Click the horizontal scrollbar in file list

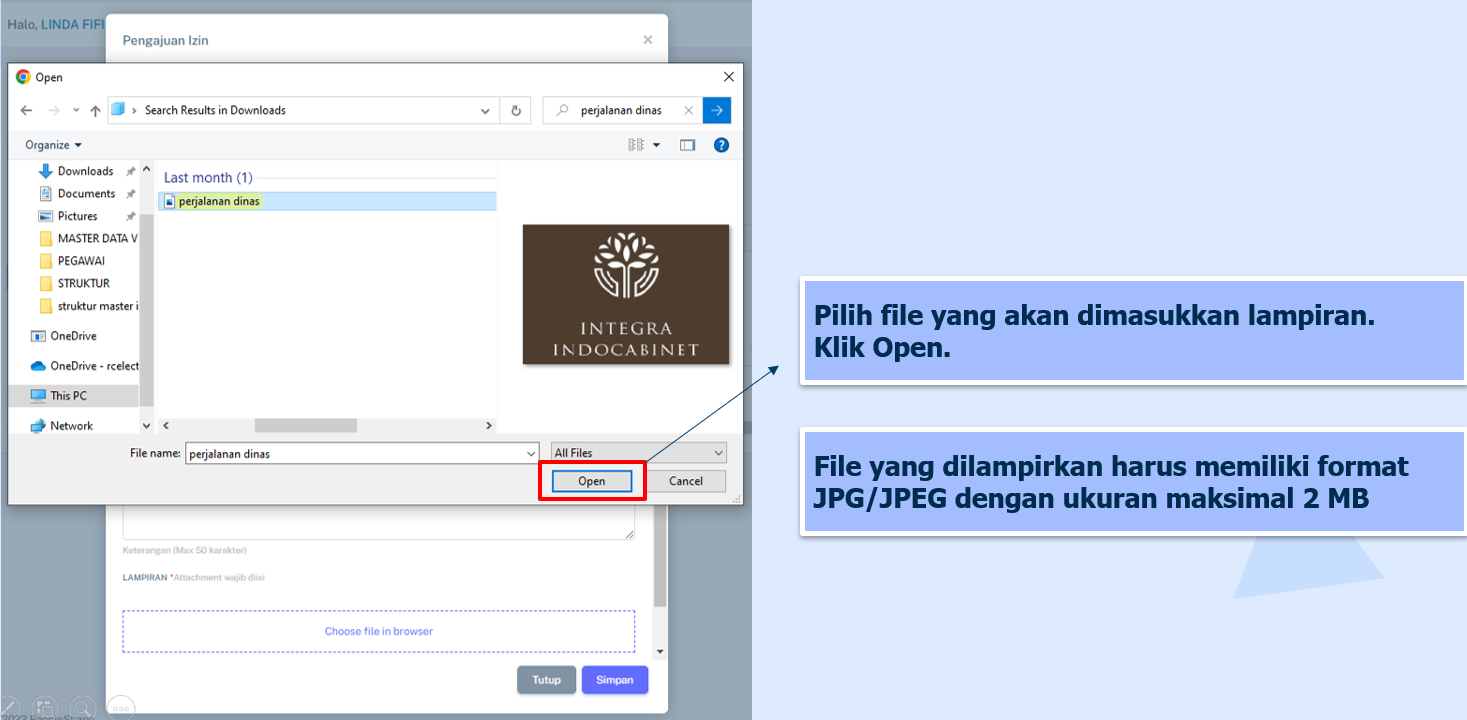tap(305, 426)
